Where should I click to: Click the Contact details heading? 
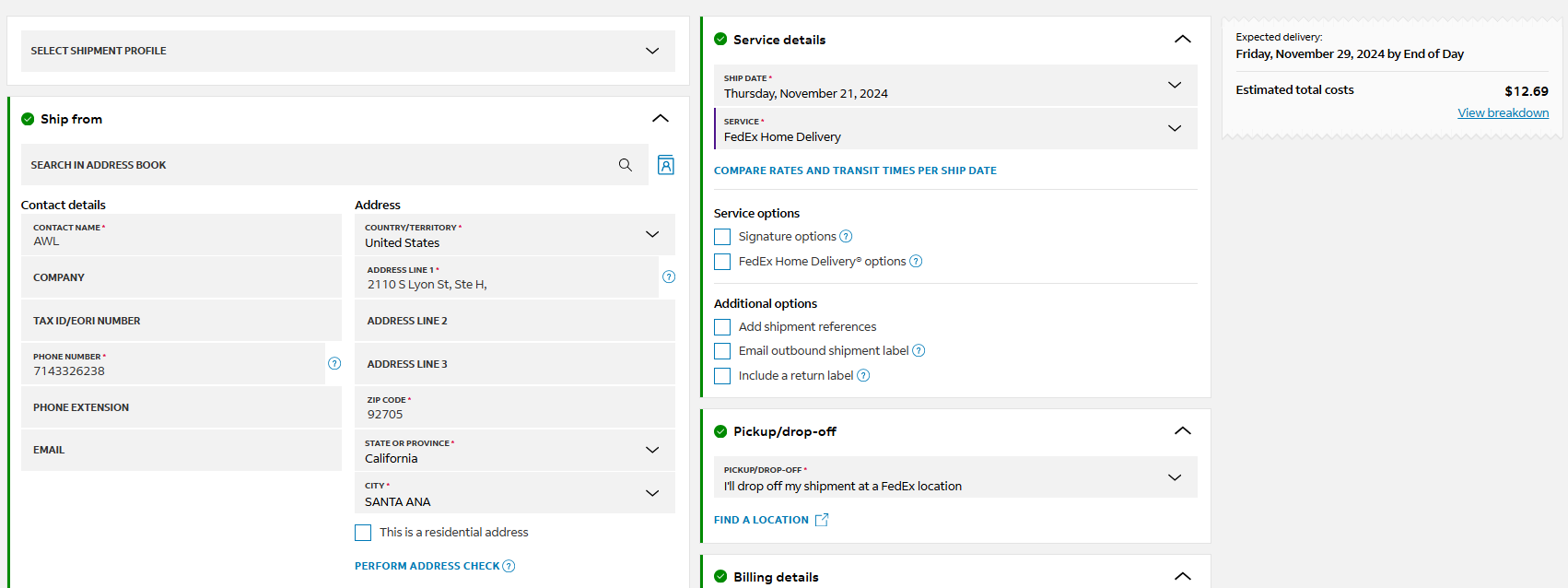tap(64, 205)
